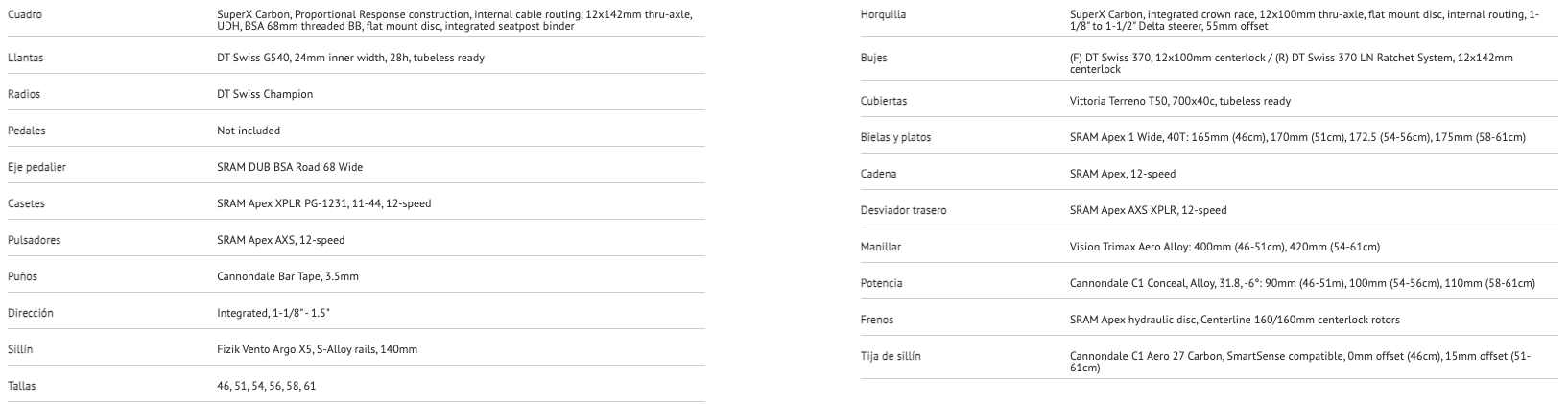Screen dimensions: 1568x404
Task: Select the Tija de sillín label
Action: click(891, 356)
